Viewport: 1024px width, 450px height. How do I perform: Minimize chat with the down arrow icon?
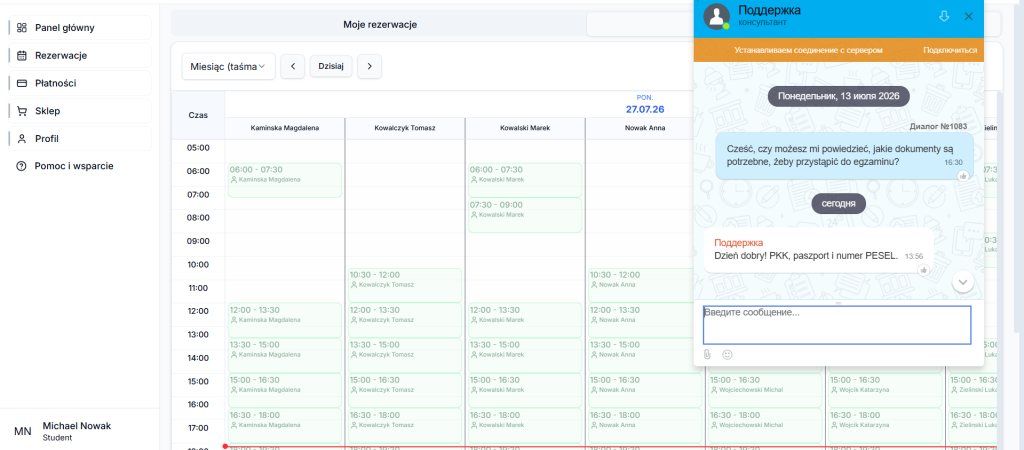coord(944,16)
